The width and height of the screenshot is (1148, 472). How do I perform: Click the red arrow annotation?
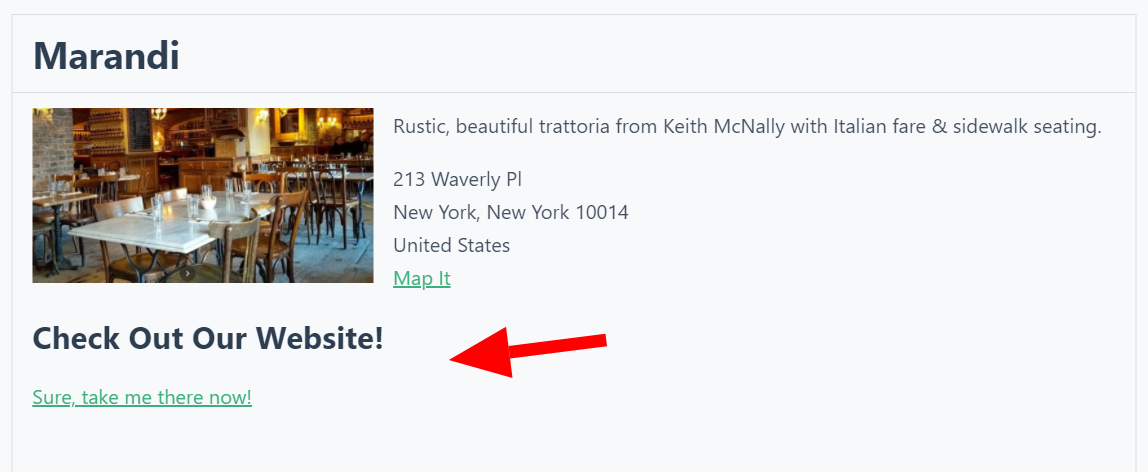(x=530, y=351)
